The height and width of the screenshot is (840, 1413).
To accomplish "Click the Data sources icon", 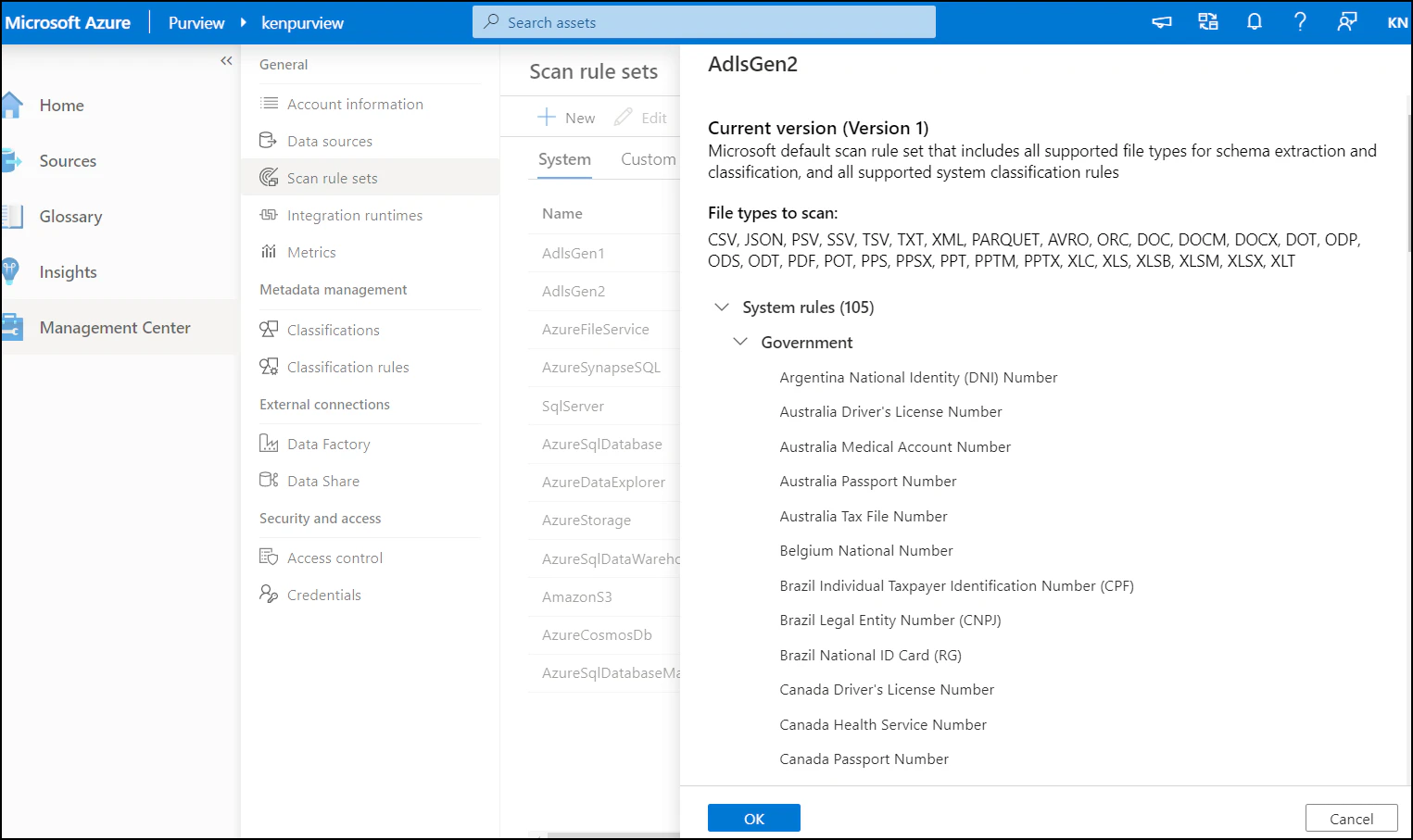I will pyautogui.click(x=269, y=141).
